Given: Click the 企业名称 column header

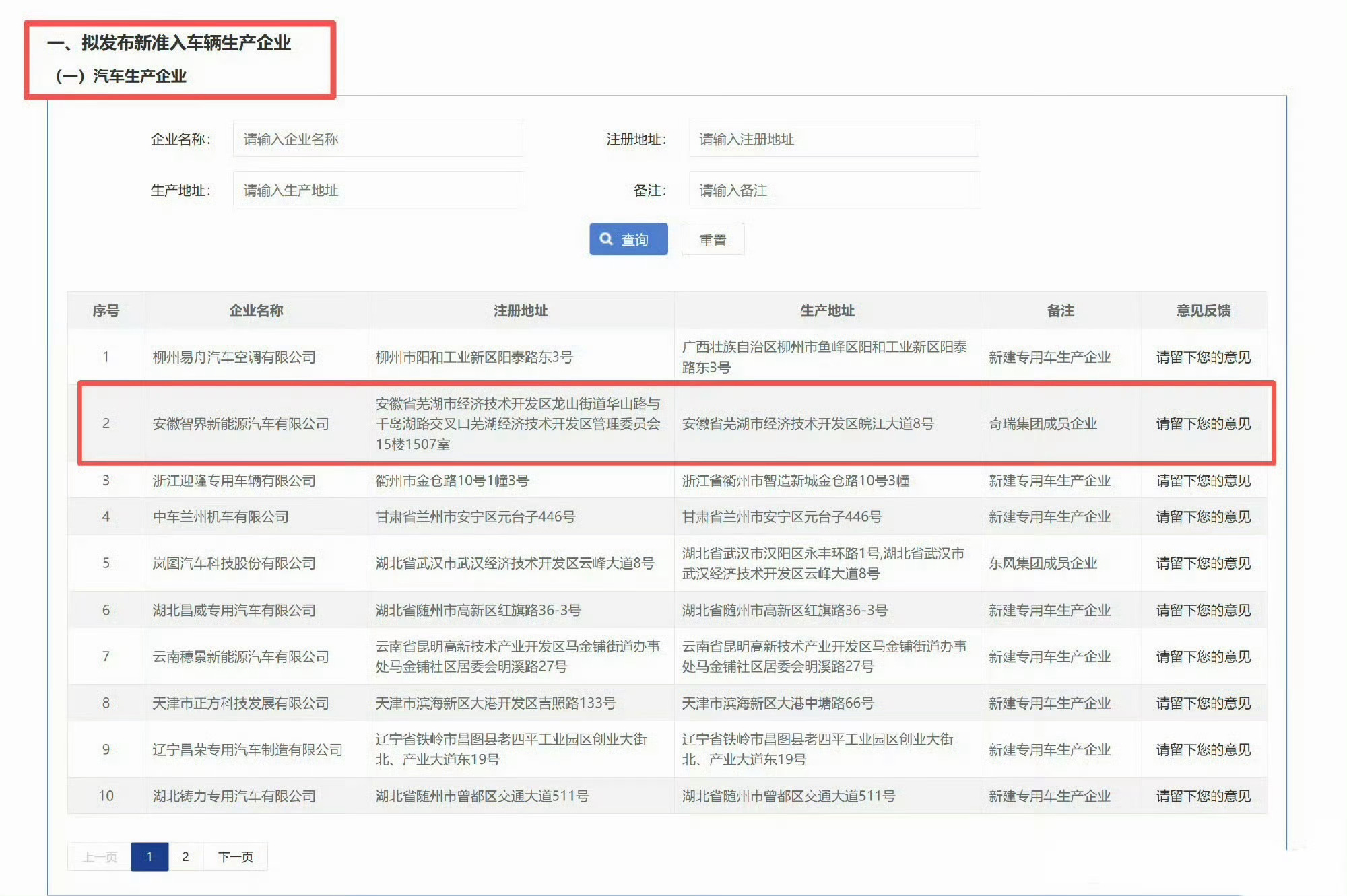Looking at the screenshot, I should point(256,310).
